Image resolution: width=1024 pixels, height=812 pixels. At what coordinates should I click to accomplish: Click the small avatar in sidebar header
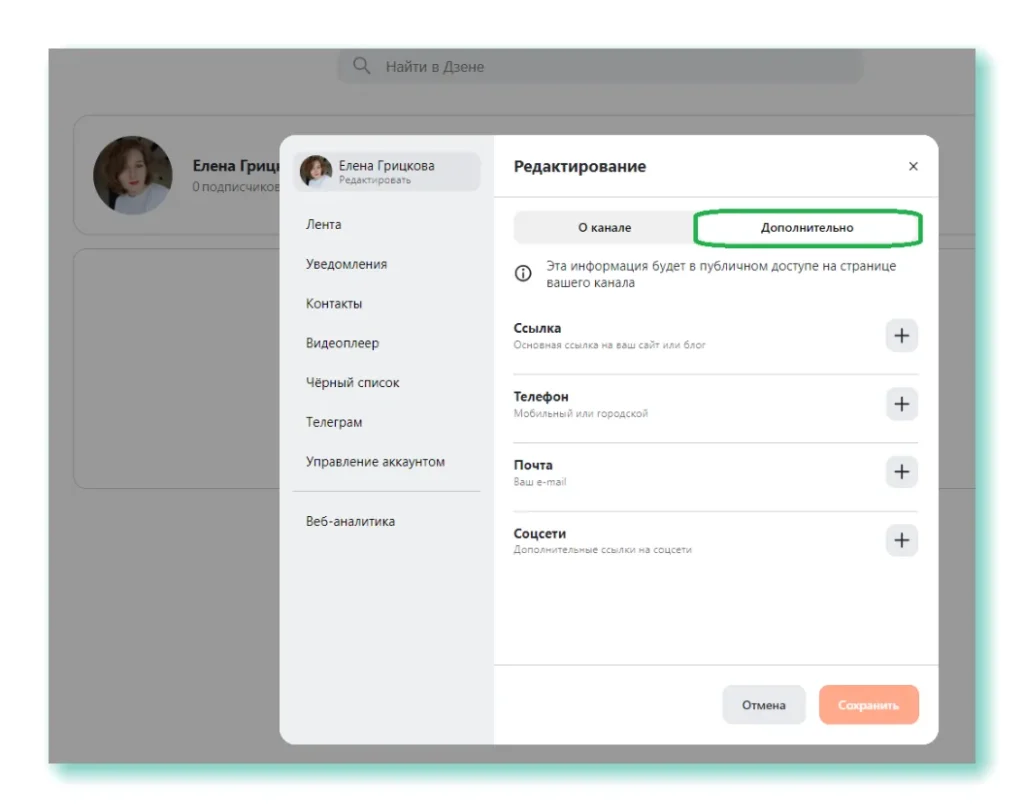(x=316, y=171)
